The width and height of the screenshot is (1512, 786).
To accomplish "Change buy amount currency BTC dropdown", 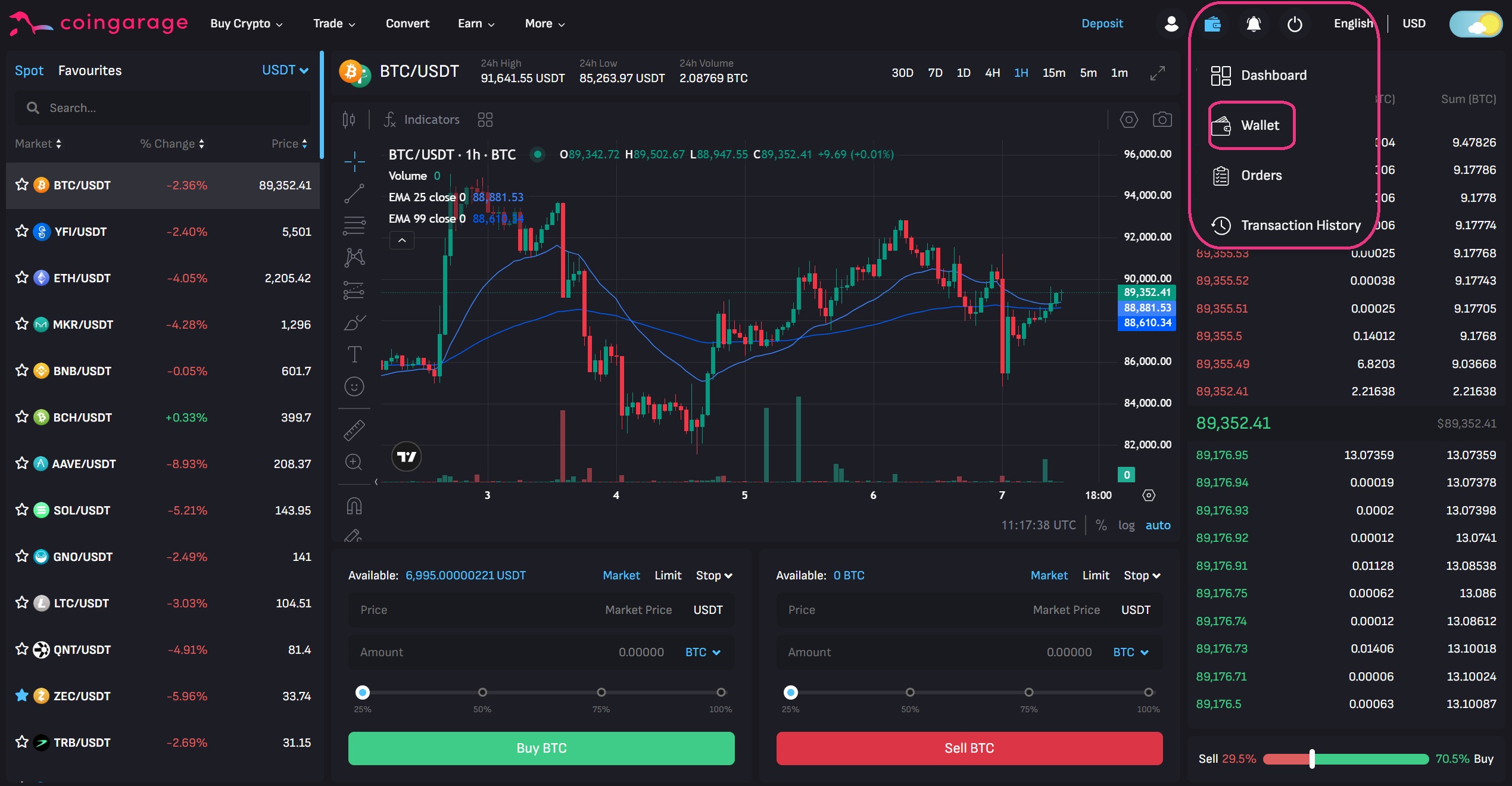I will (703, 652).
